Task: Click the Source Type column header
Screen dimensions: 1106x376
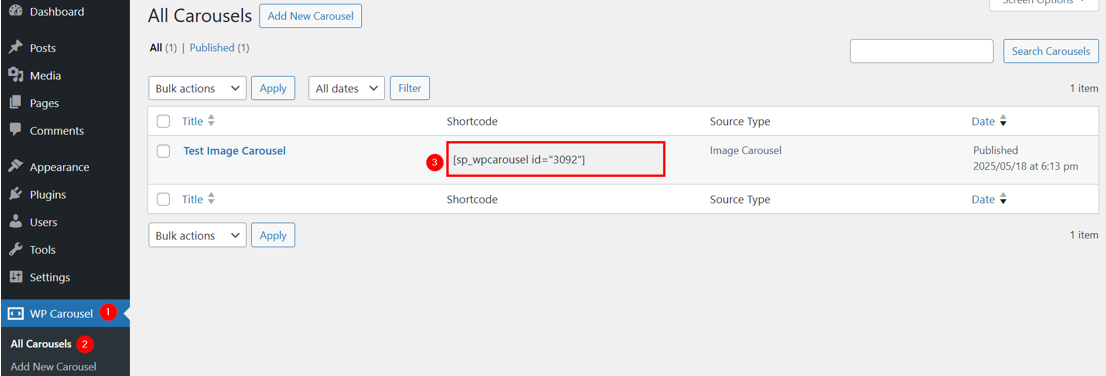Action: coord(740,121)
